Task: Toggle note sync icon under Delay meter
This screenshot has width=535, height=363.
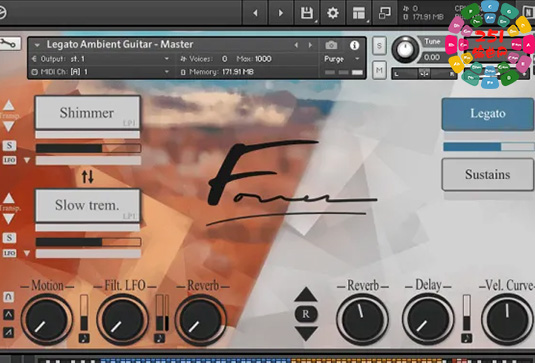Action: point(467,338)
